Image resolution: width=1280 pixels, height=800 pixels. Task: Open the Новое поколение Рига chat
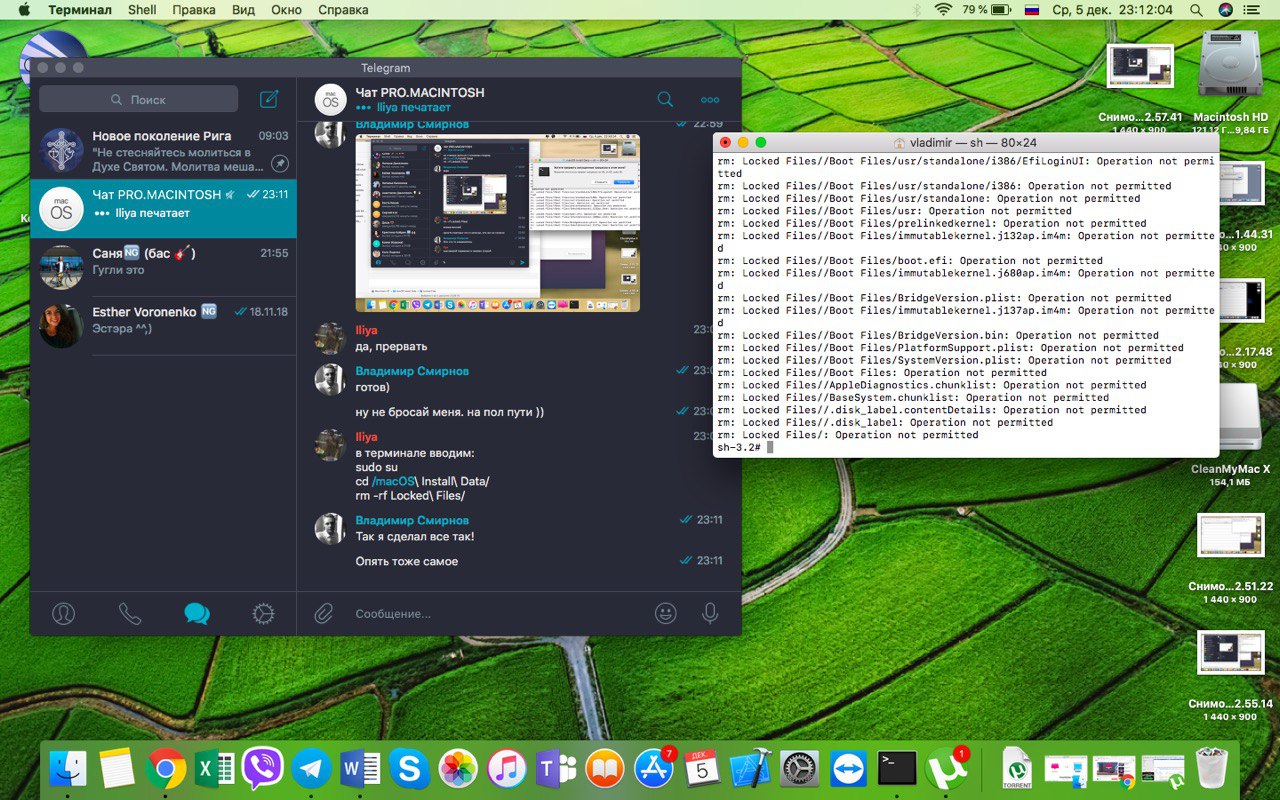pos(163,150)
